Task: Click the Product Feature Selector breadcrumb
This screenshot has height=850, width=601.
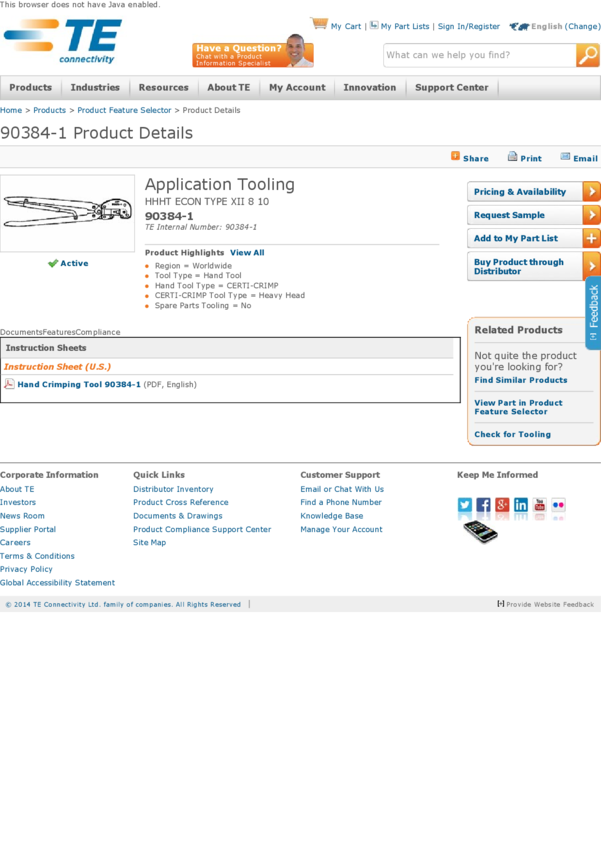Action: tap(124, 110)
